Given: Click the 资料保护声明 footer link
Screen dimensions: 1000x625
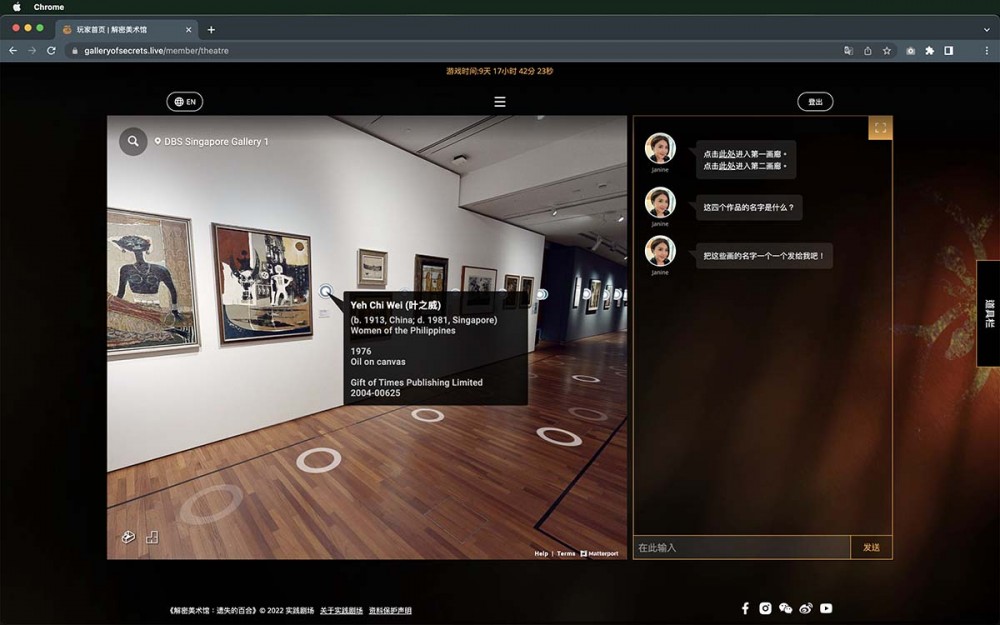Looking at the screenshot, I should point(390,610).
